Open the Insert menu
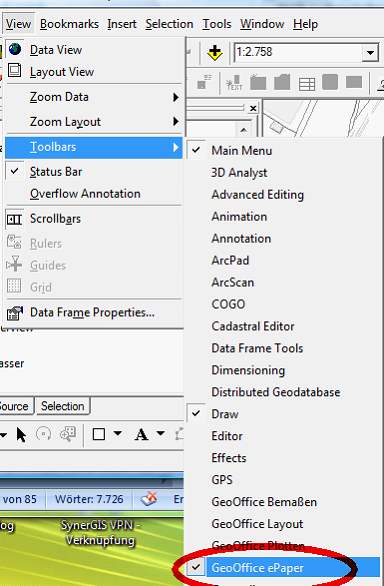 [122, 24]
